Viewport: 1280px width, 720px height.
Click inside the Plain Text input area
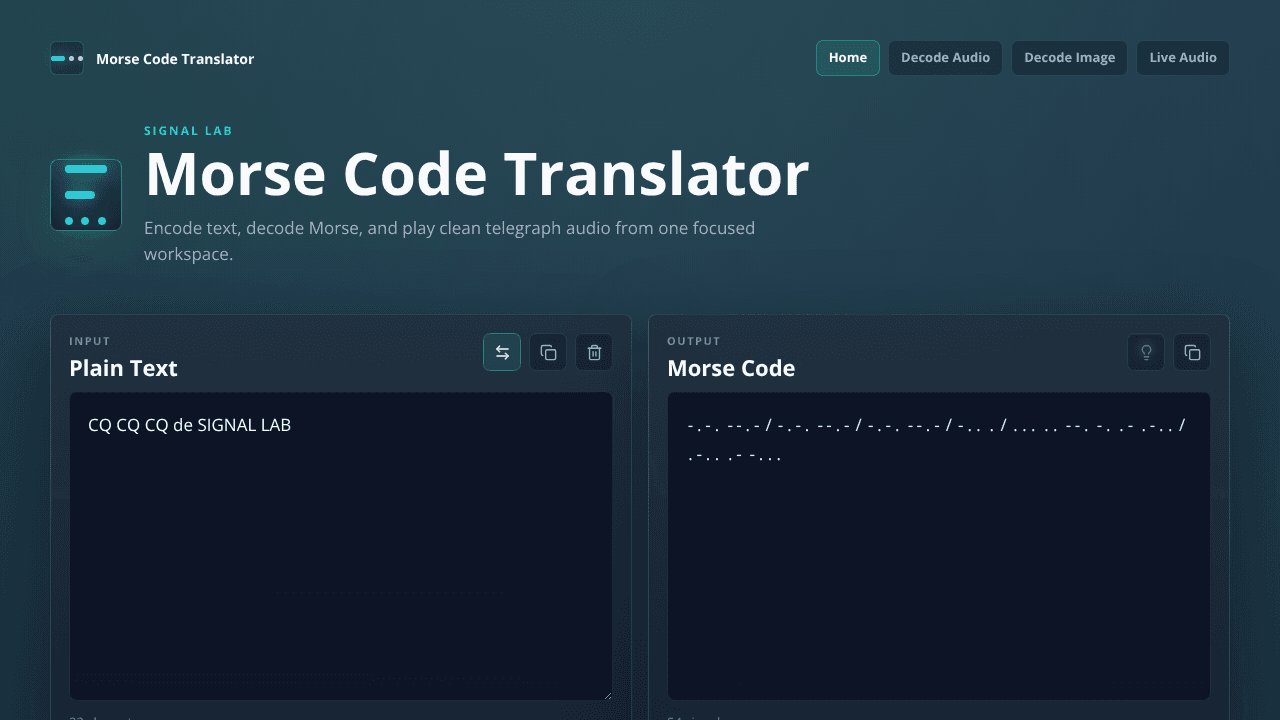(x=341, y=546)
